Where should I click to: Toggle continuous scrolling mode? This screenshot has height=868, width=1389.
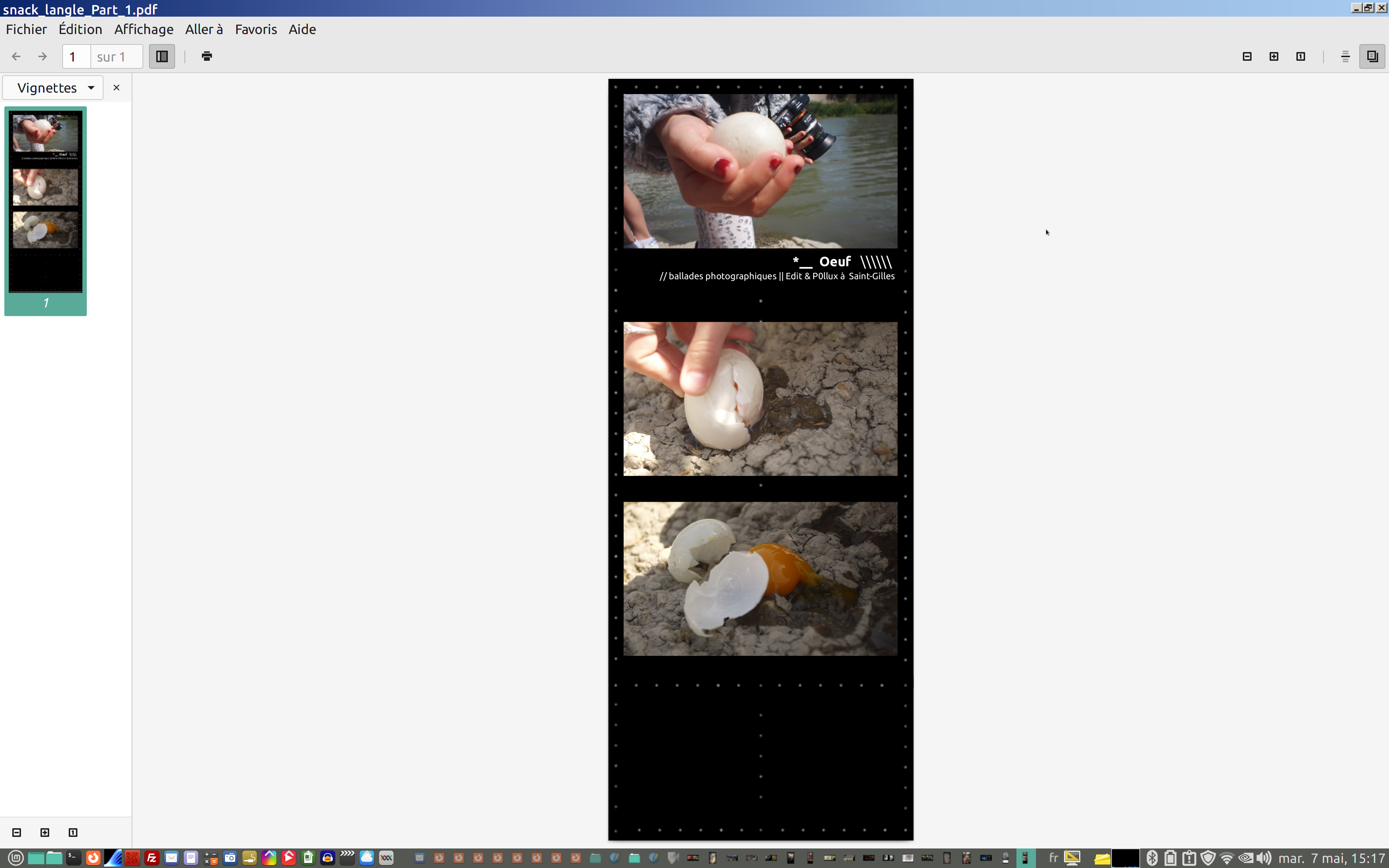coord(1345,56)
